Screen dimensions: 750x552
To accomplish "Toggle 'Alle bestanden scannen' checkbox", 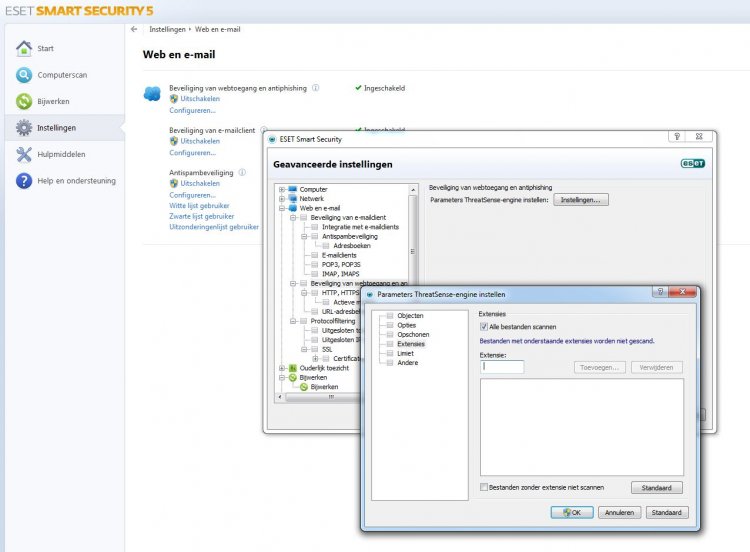I will (484, 327).
